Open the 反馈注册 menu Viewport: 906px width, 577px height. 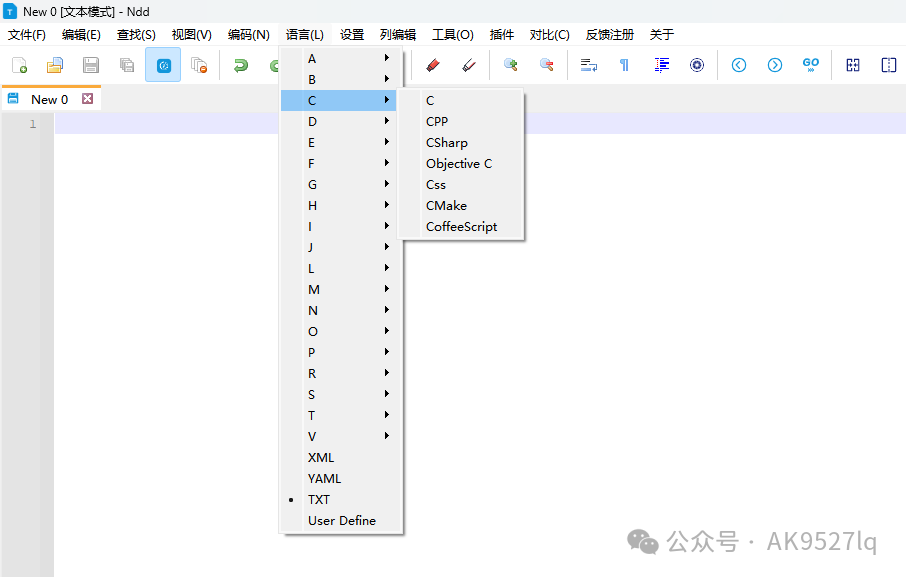610,35
